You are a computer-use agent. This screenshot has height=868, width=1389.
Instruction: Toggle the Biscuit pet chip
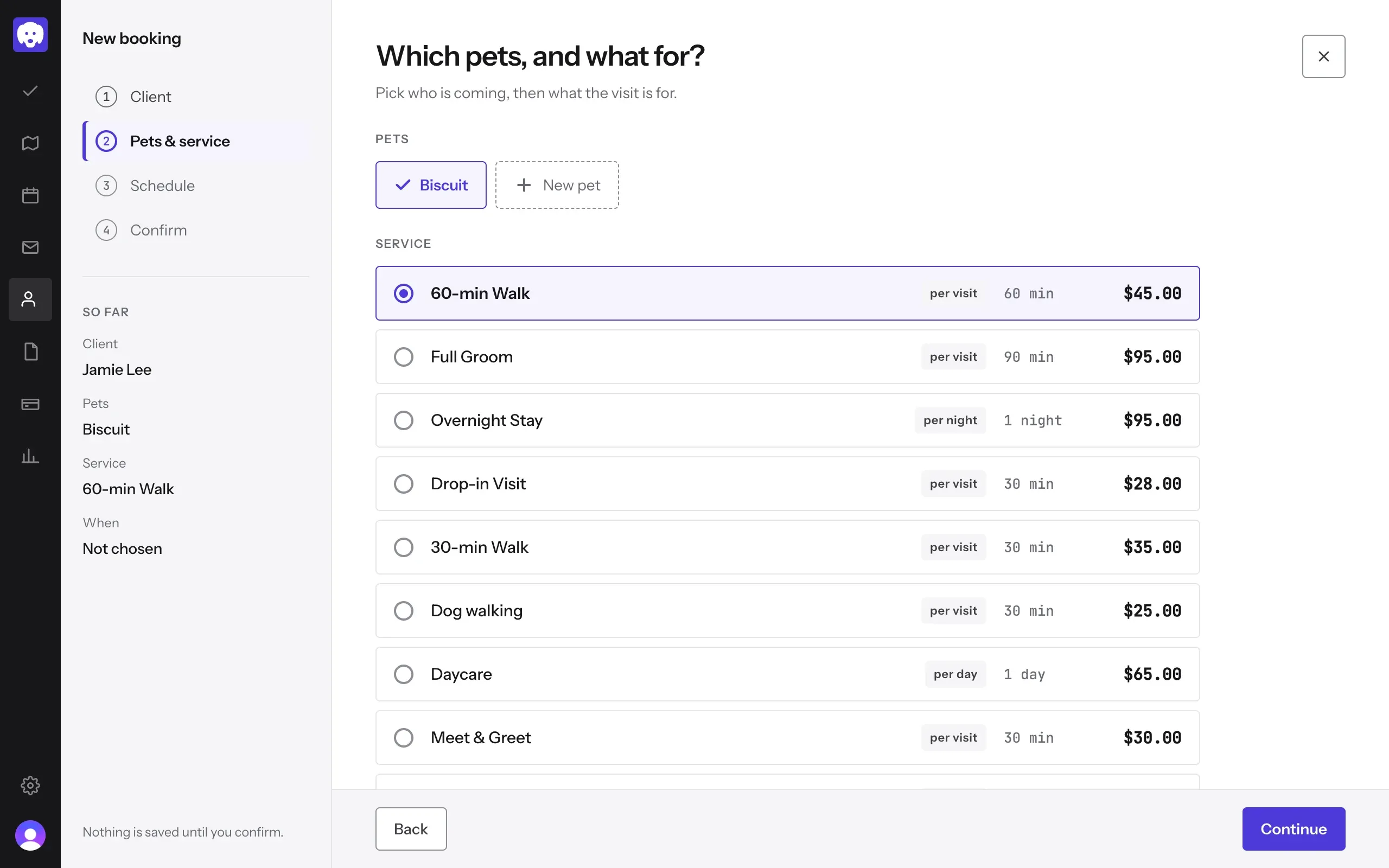point(430,185)
